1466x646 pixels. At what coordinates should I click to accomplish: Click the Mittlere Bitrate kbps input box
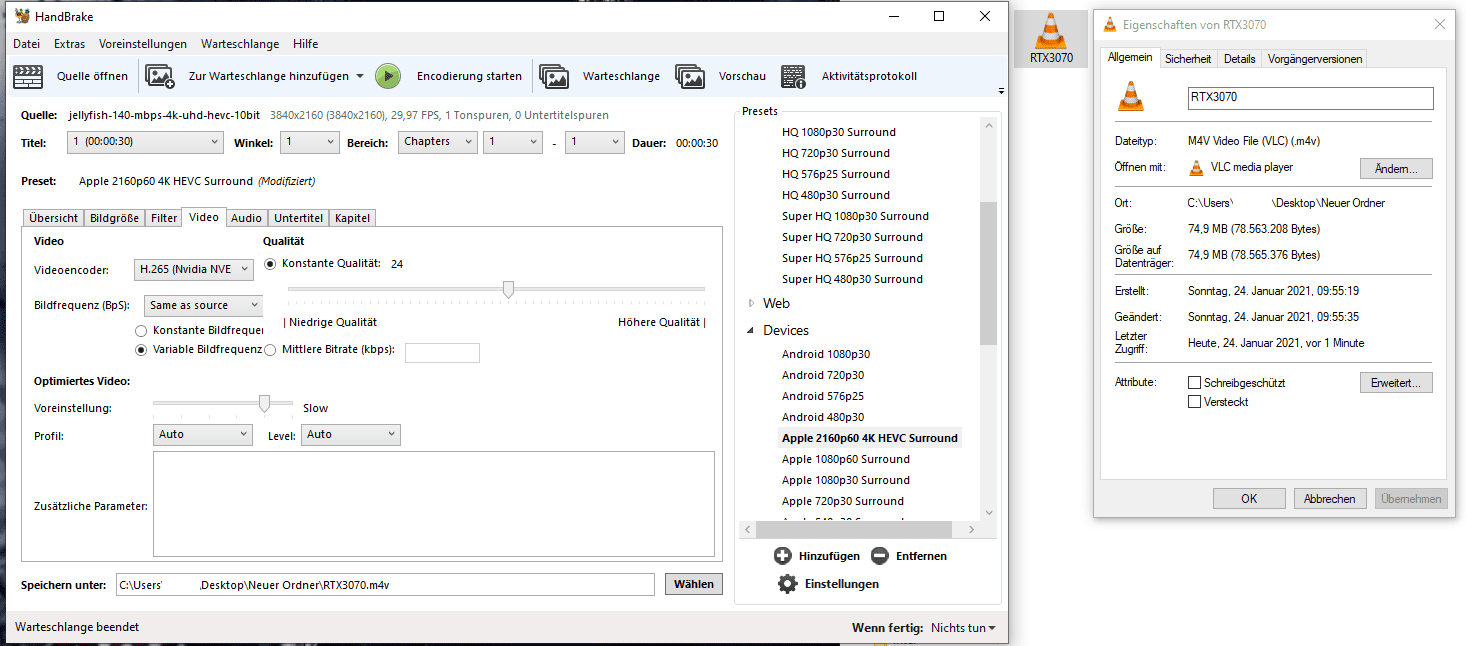pos(442,352)
